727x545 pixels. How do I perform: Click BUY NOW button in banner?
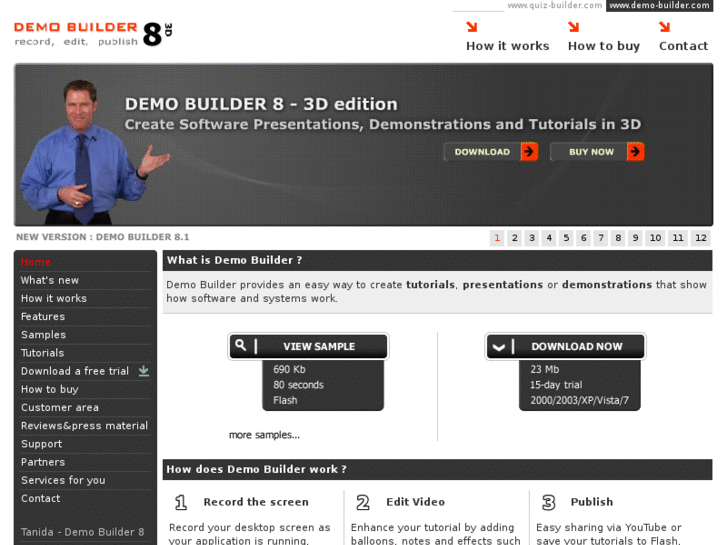(597, 152)
